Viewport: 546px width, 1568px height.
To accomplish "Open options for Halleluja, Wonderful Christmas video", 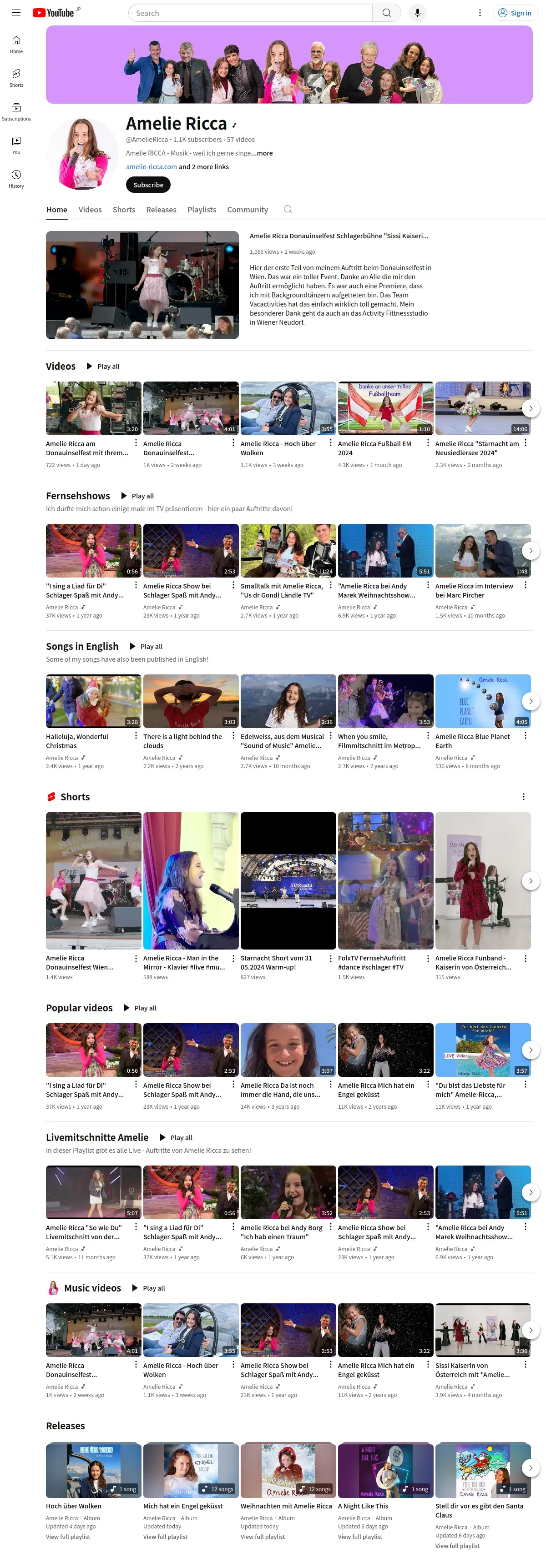I will (136, 736).
